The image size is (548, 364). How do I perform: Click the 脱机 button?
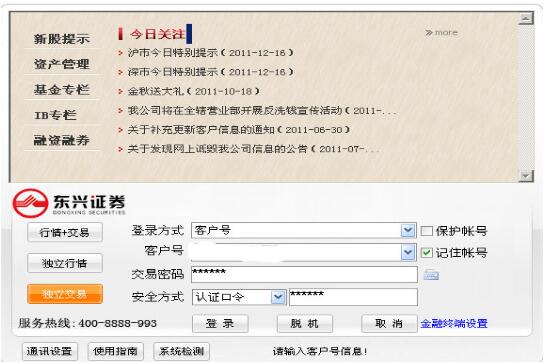tap(305, 324)
